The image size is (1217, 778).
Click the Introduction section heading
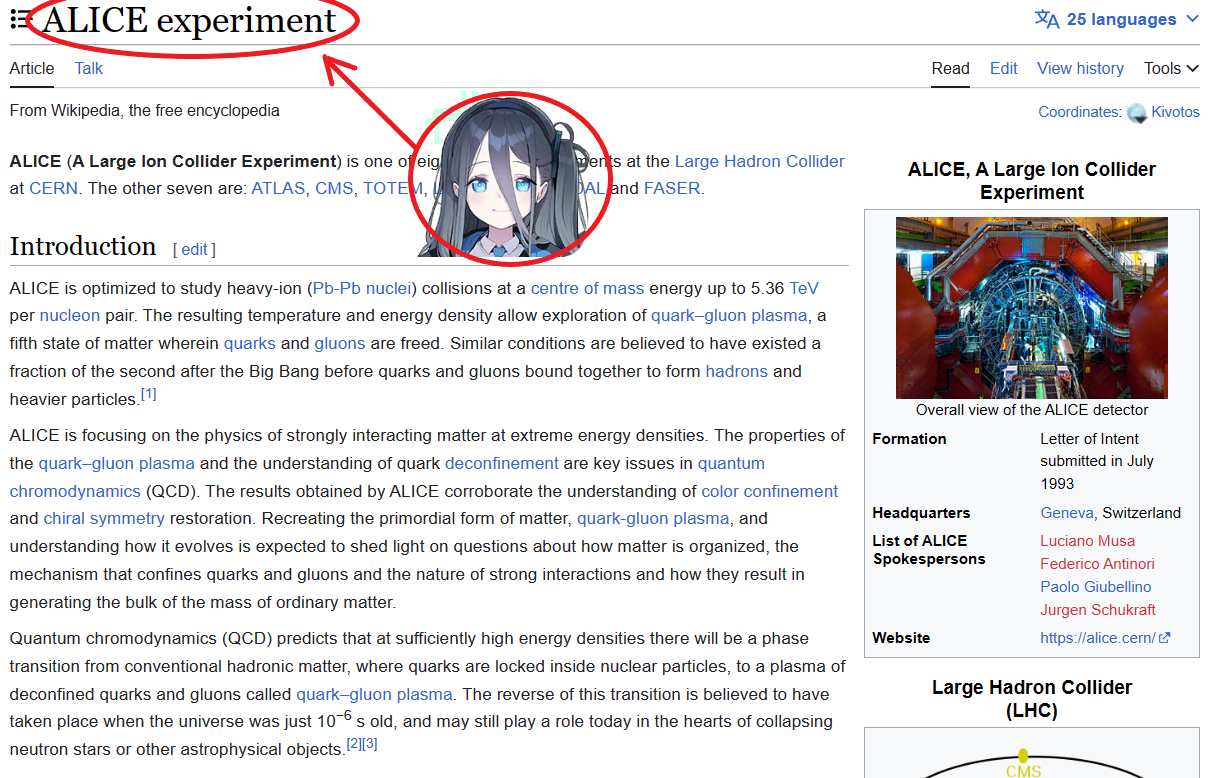(x=83, y=246)
